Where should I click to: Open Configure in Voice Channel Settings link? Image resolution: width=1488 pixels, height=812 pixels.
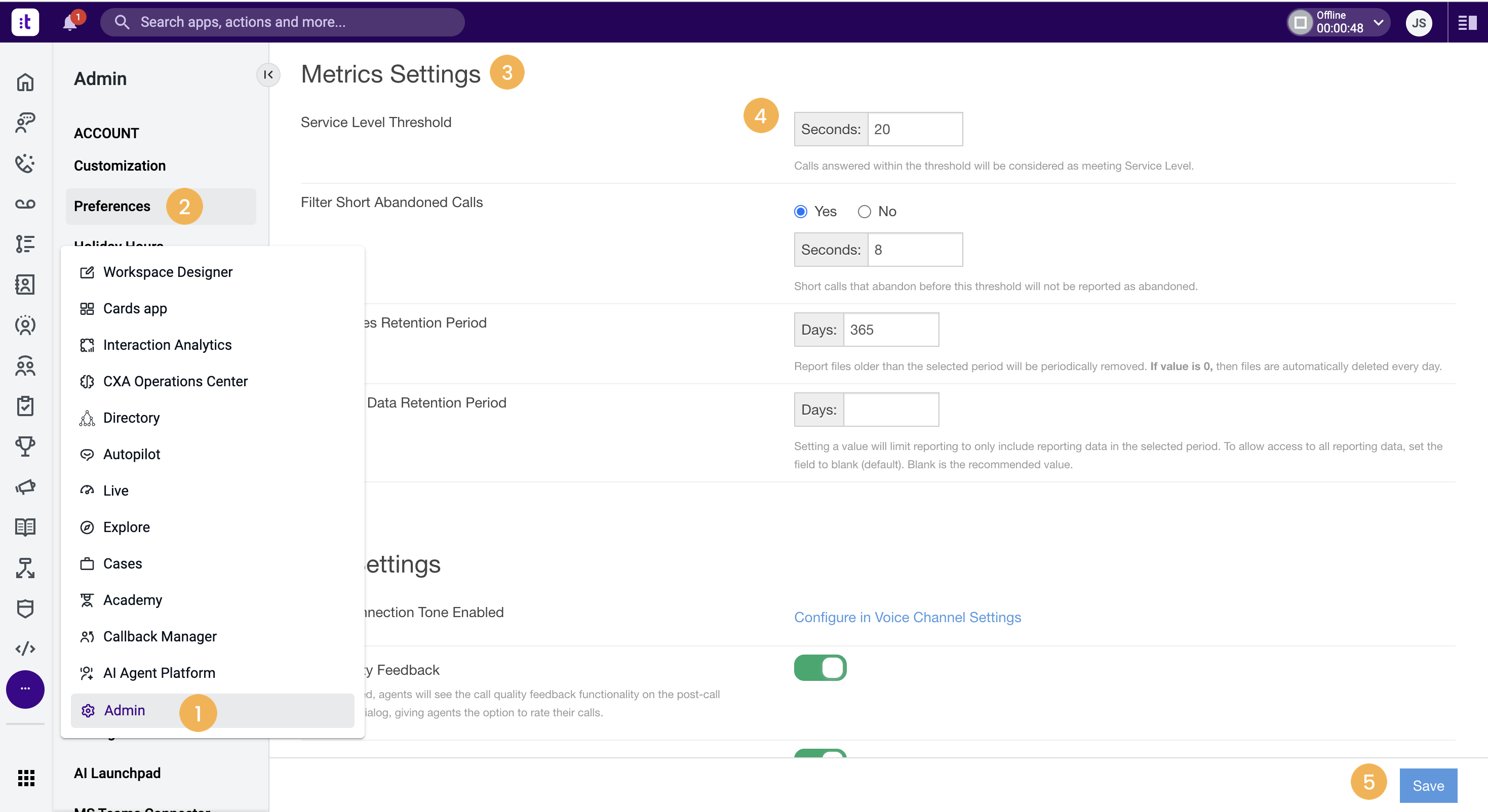(908, 618)
